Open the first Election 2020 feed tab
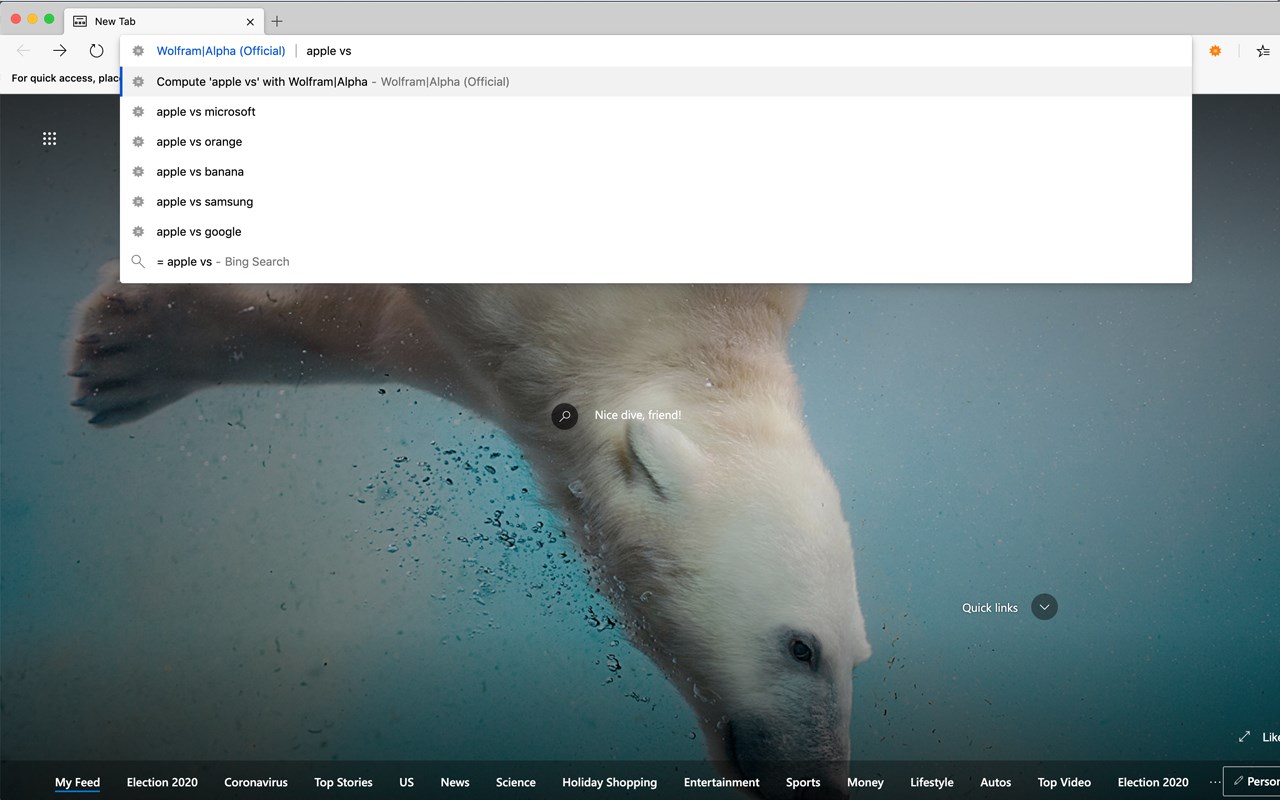Image resolution: width=1280 pixels, height=800 pixels. pos(162,782)
